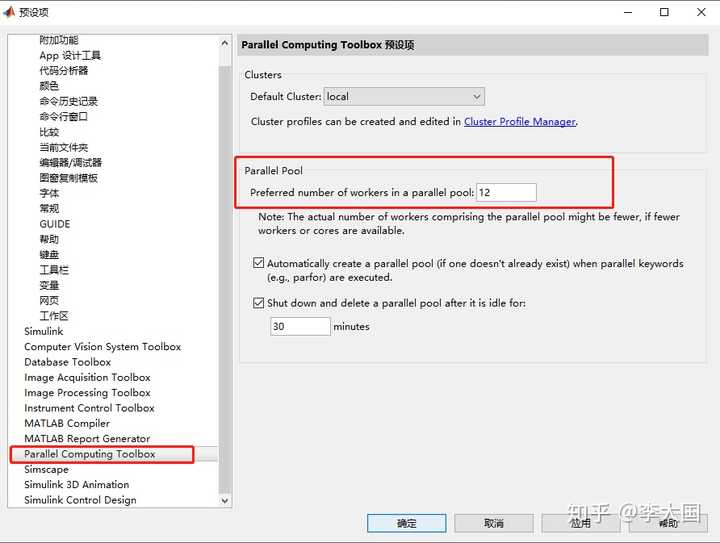
Task: Minimize the 预设项 window
Action: point(628,12)
